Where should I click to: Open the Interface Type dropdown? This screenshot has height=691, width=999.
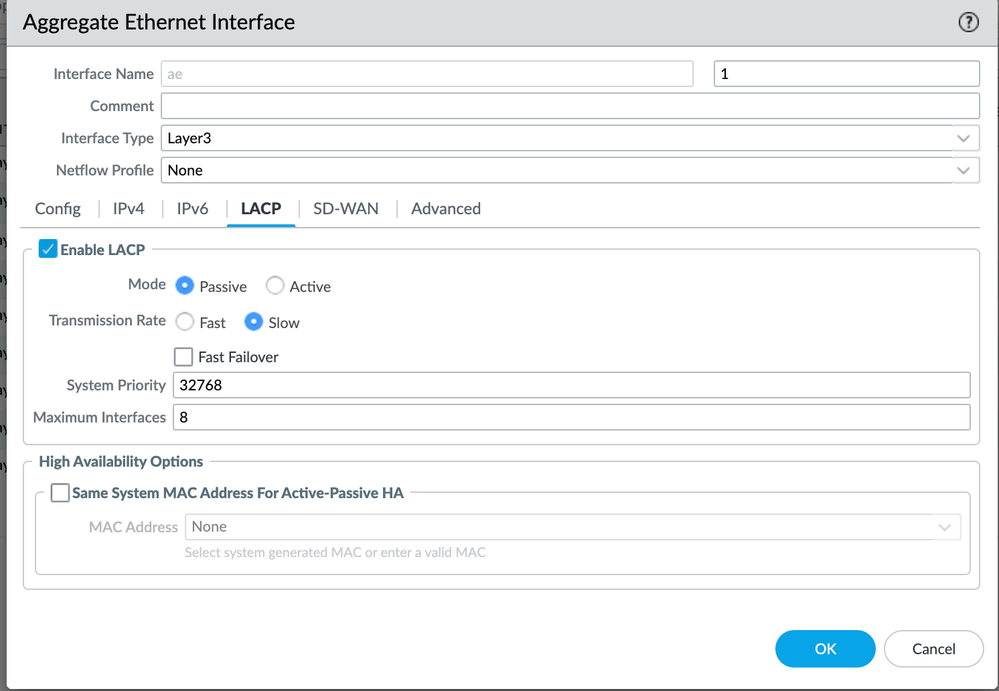570,138
